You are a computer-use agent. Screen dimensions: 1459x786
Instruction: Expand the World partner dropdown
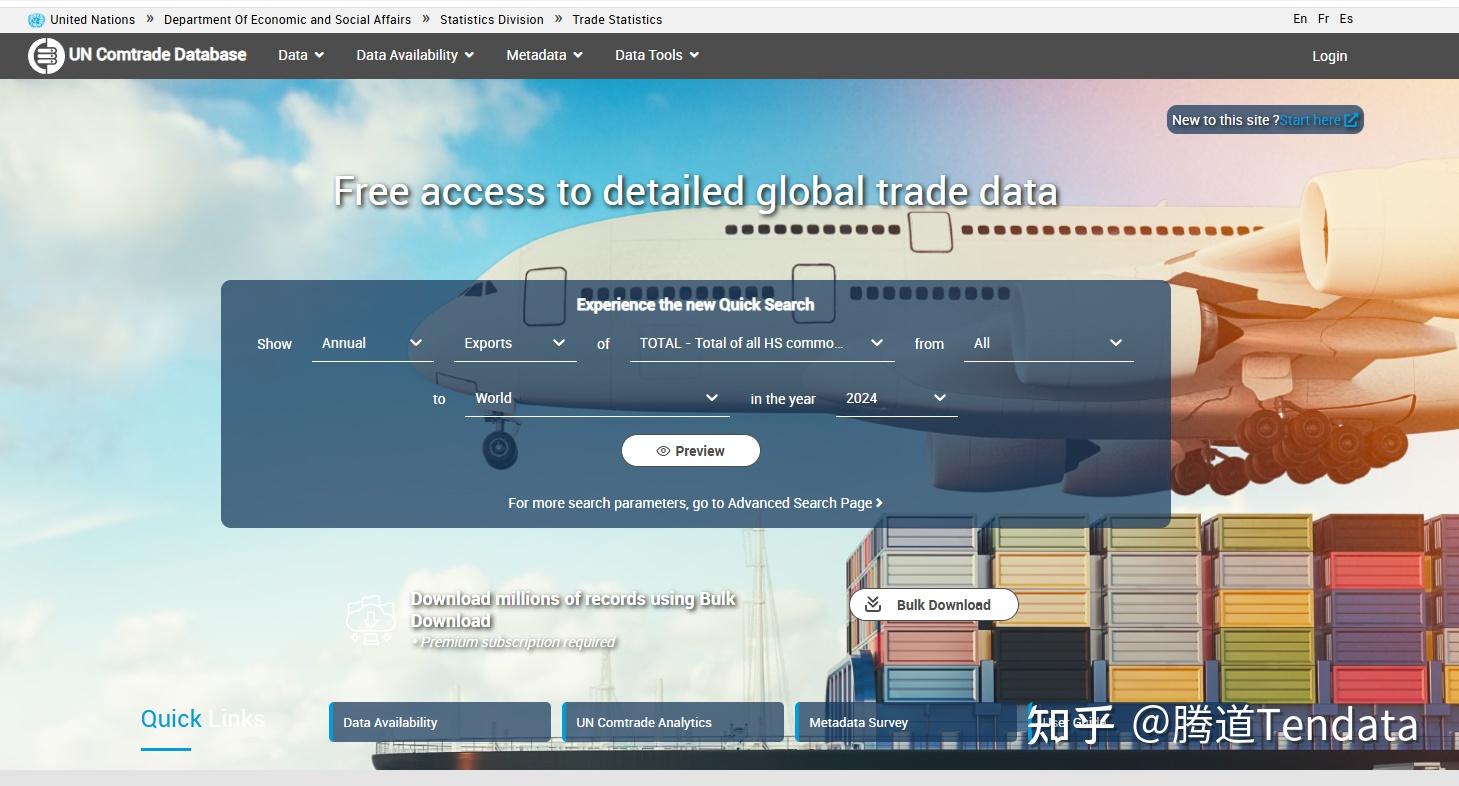597,398
